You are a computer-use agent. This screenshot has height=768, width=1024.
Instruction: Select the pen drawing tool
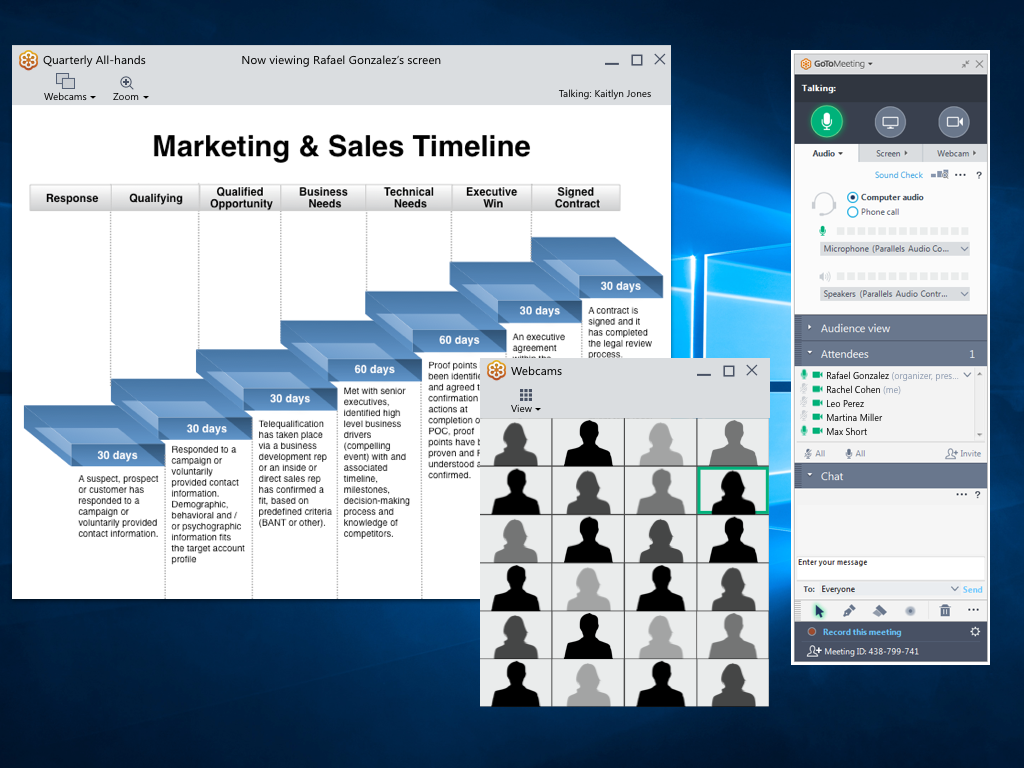tap(849, 611)
